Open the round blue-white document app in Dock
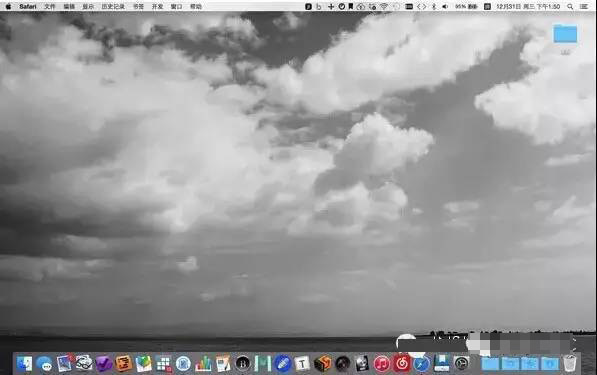Screen dimensions: 597x375 click(183, 364)
